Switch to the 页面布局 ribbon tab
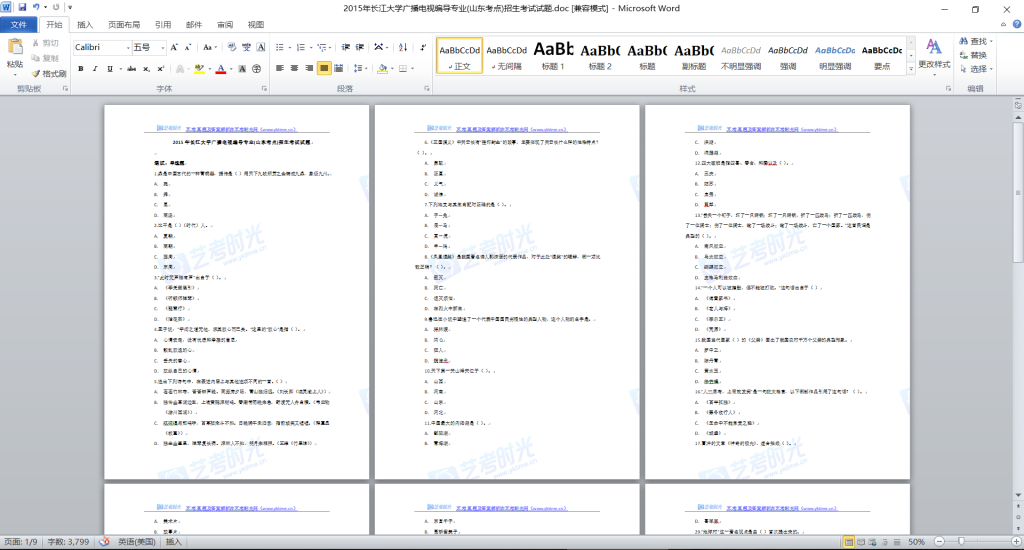Viewport: 1024px width, 550px height. click(124, 24)
